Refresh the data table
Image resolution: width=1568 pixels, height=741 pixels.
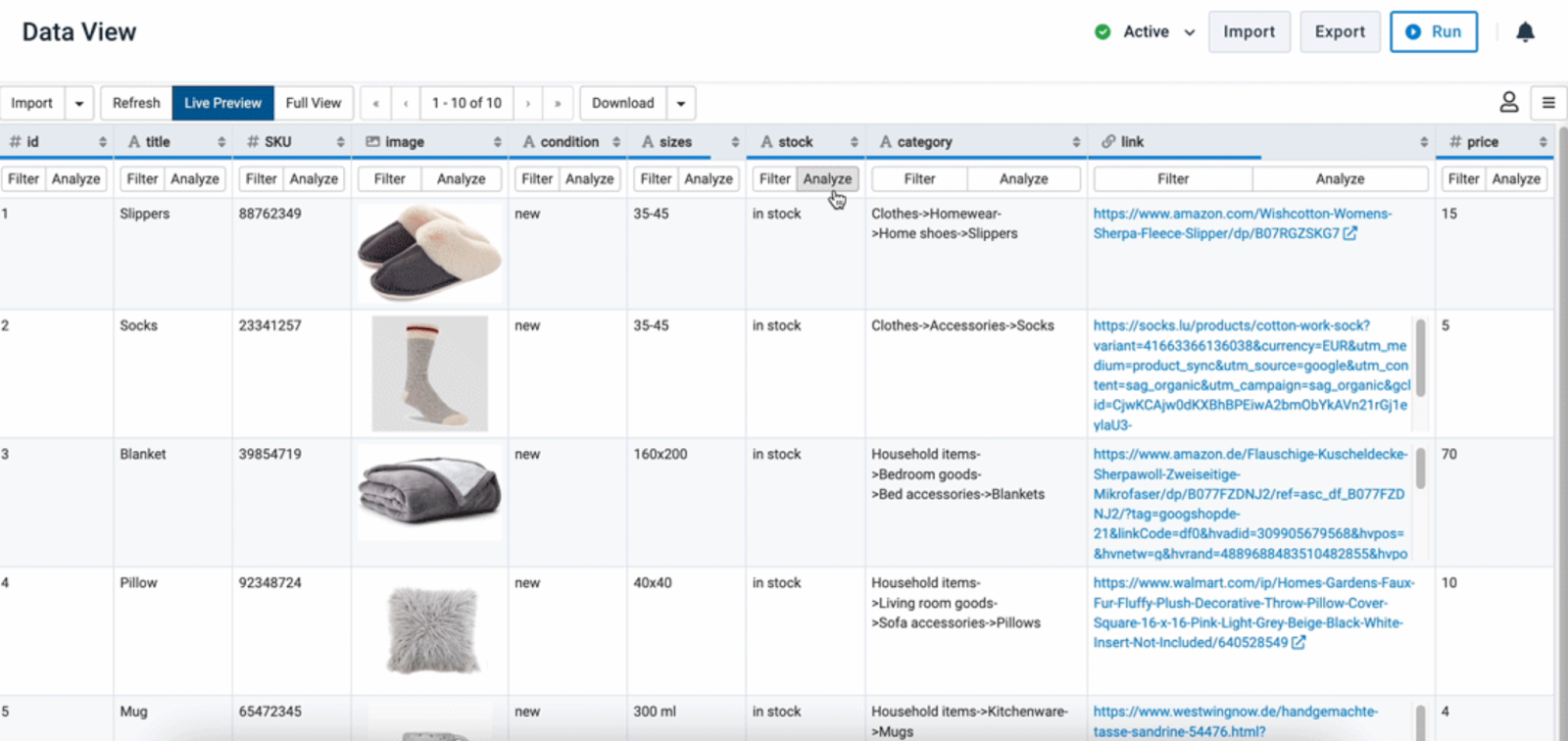coord(136,103)
